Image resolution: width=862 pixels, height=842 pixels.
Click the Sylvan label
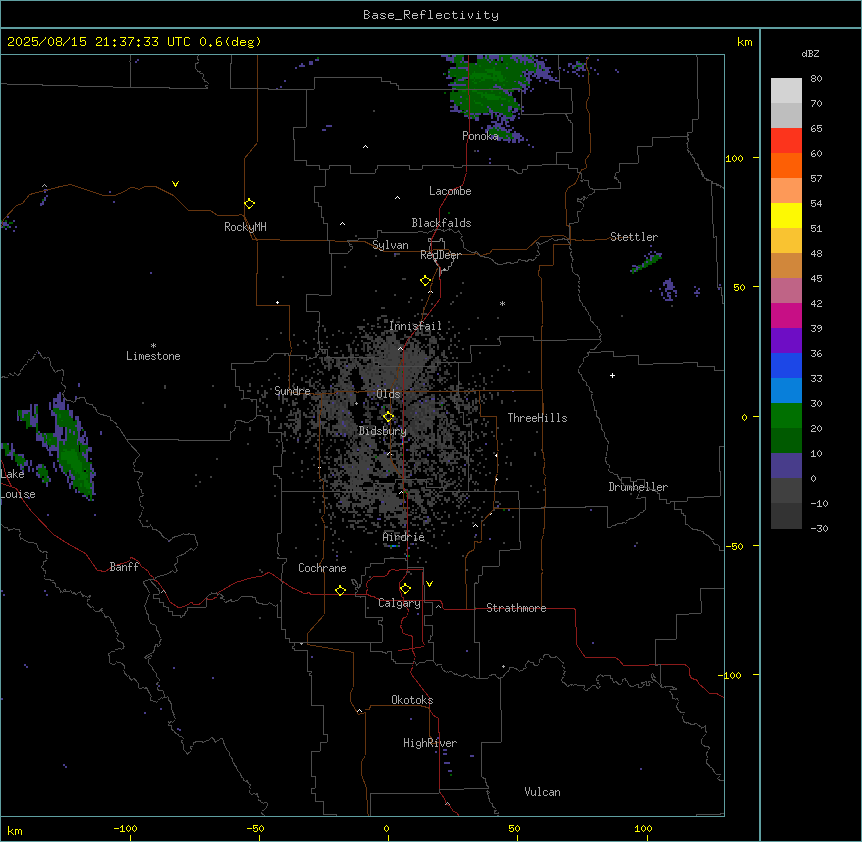[x=390, y=245]
